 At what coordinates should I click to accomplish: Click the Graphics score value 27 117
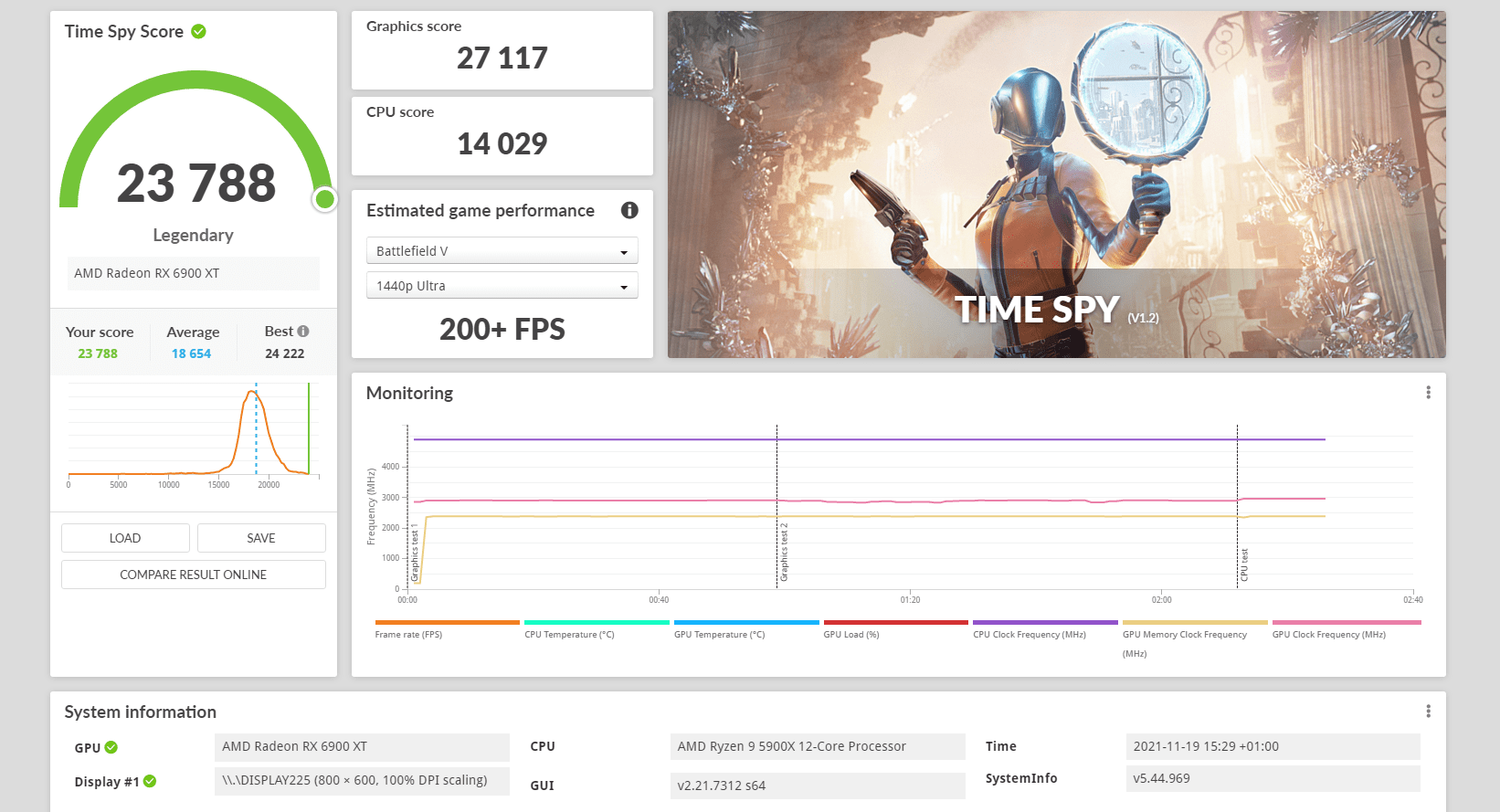tap(502, 58)
